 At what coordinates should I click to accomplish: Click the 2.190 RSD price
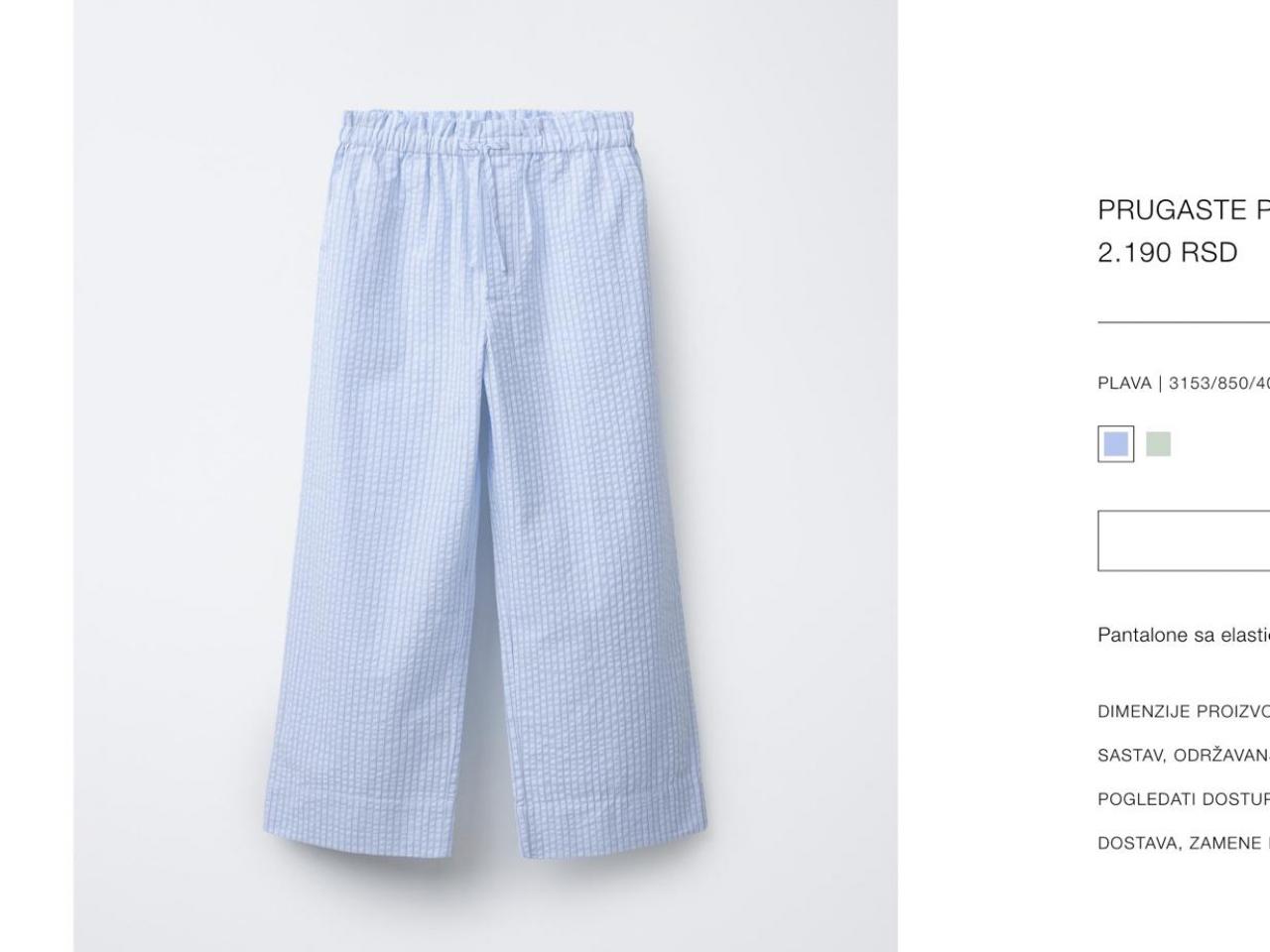tap(1168, 252)
